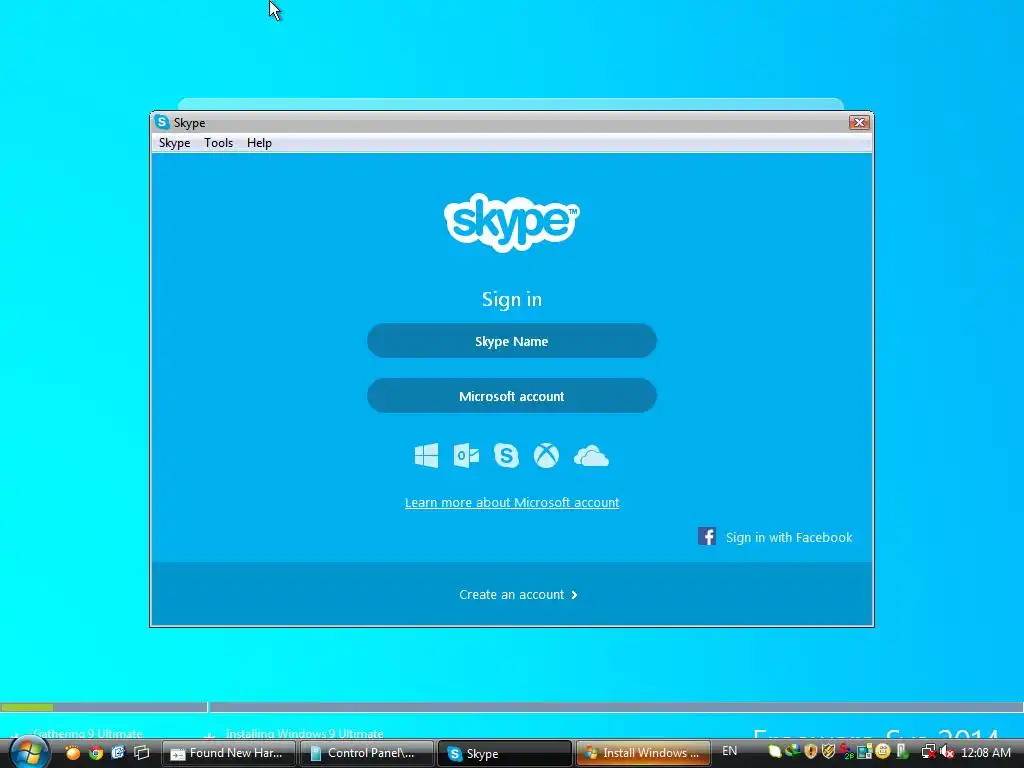Switch to Control Panel taskbar button

[x=367, y=753]
